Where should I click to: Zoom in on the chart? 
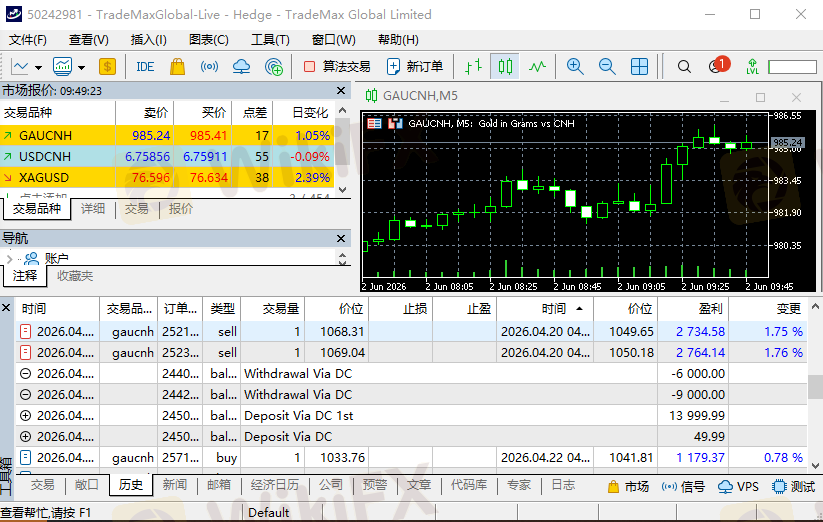tap(575, 67)
